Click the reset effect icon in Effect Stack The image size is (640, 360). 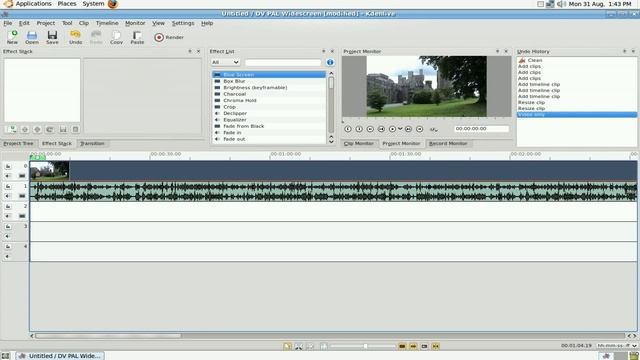[50, 129]
